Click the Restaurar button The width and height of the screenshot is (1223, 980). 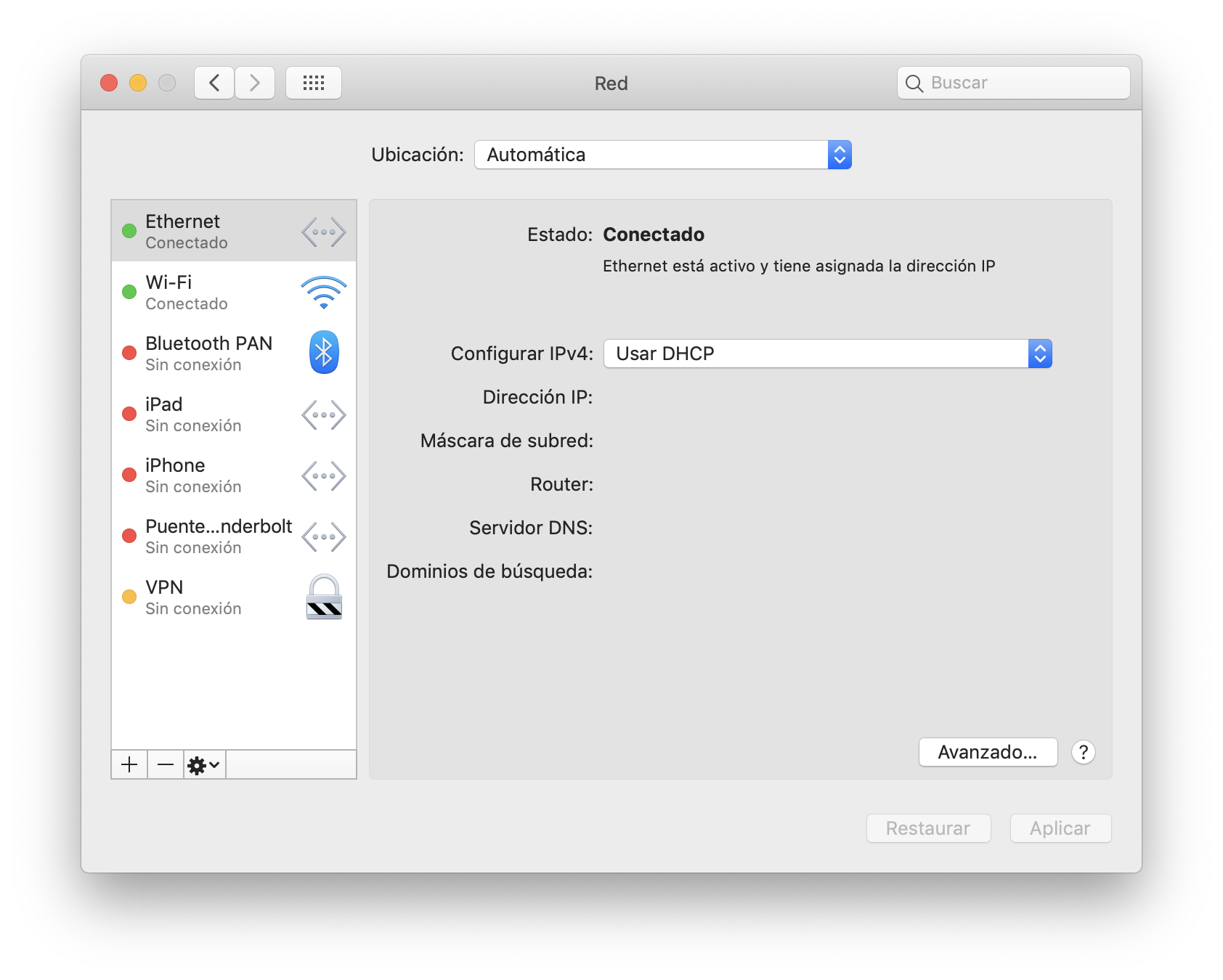tap(928, 828)
